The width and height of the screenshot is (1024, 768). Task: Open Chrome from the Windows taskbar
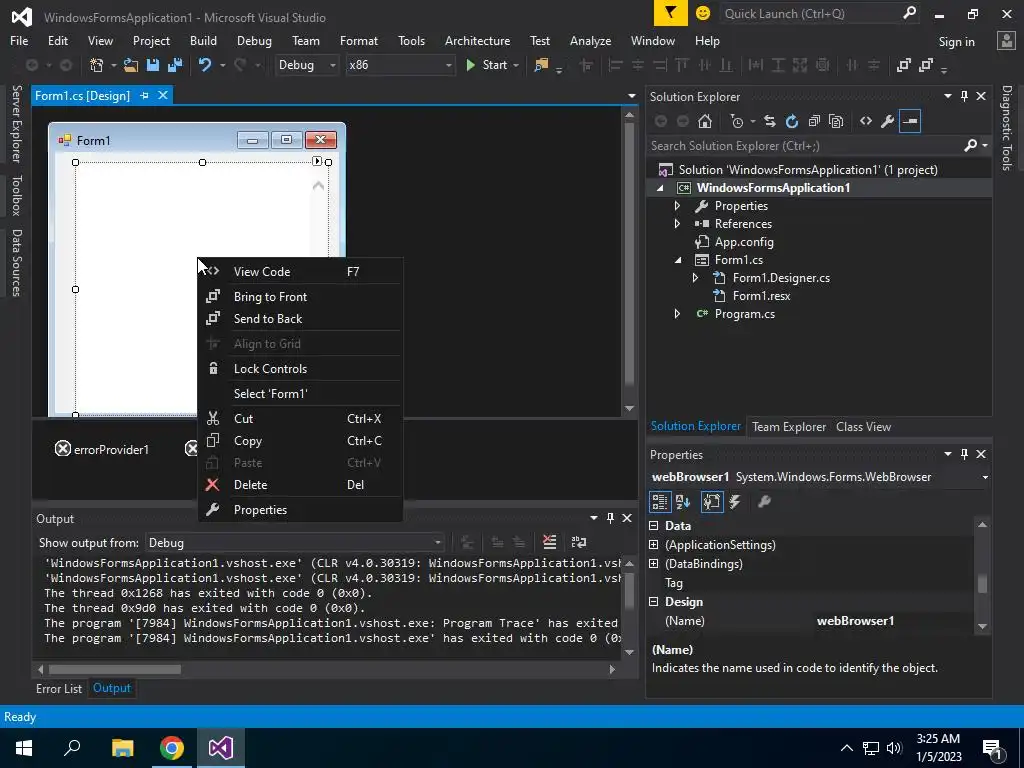(172, 748)
